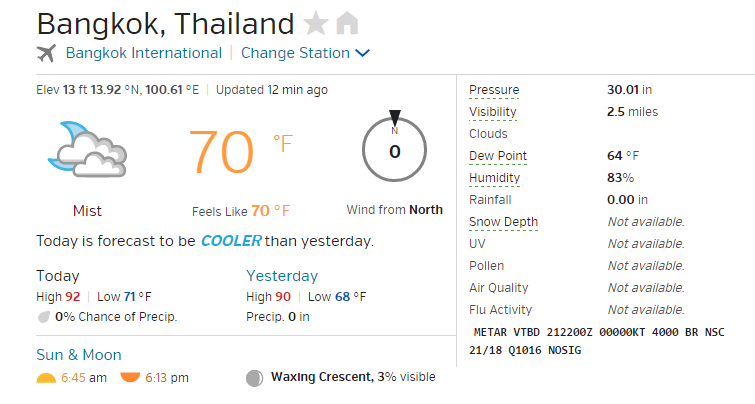Click the favorite star icon

click(x=315, y=23)
